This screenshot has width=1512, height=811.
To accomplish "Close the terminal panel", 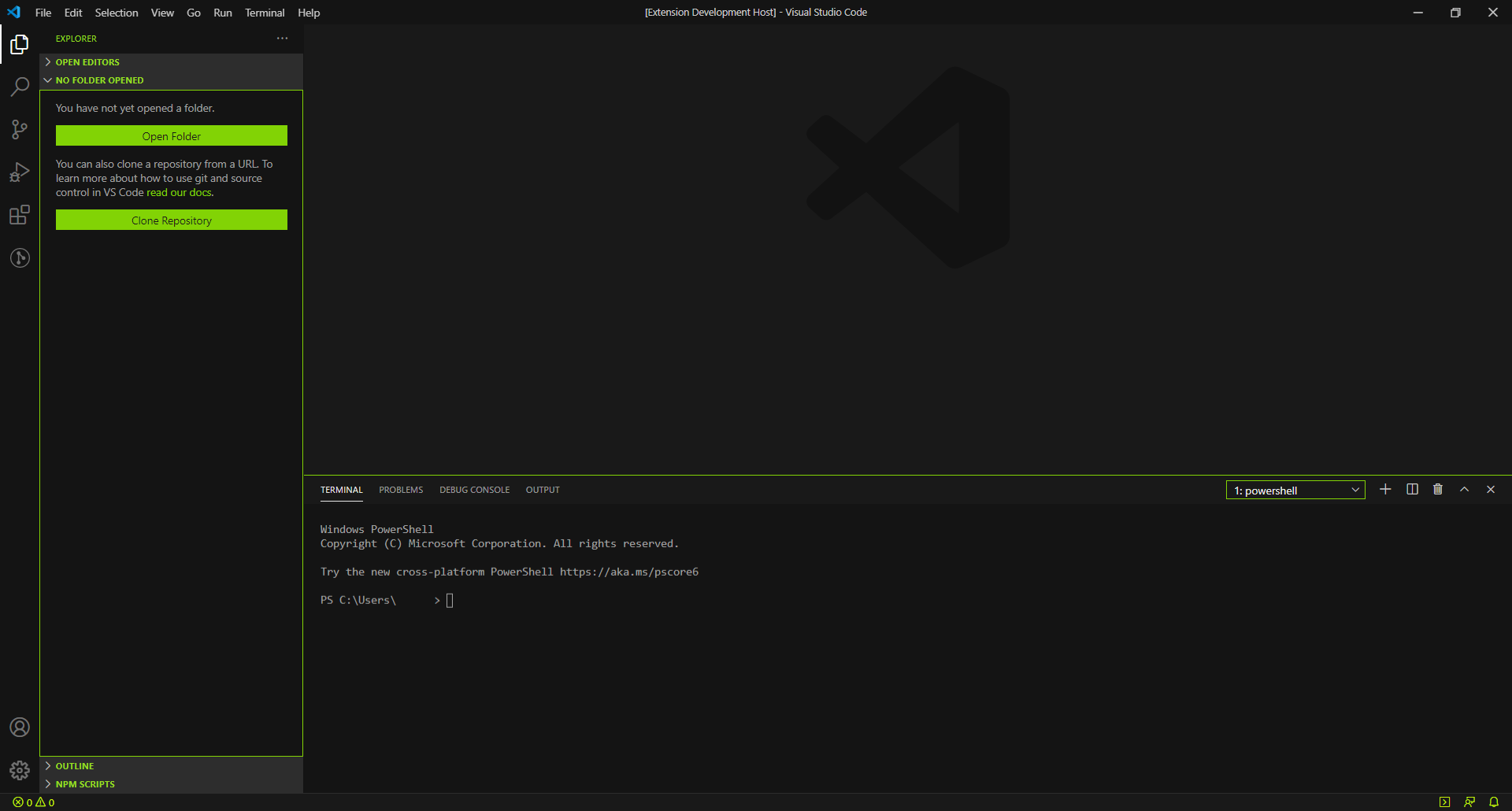I will pyautogui.click(x=1491, y=489).
